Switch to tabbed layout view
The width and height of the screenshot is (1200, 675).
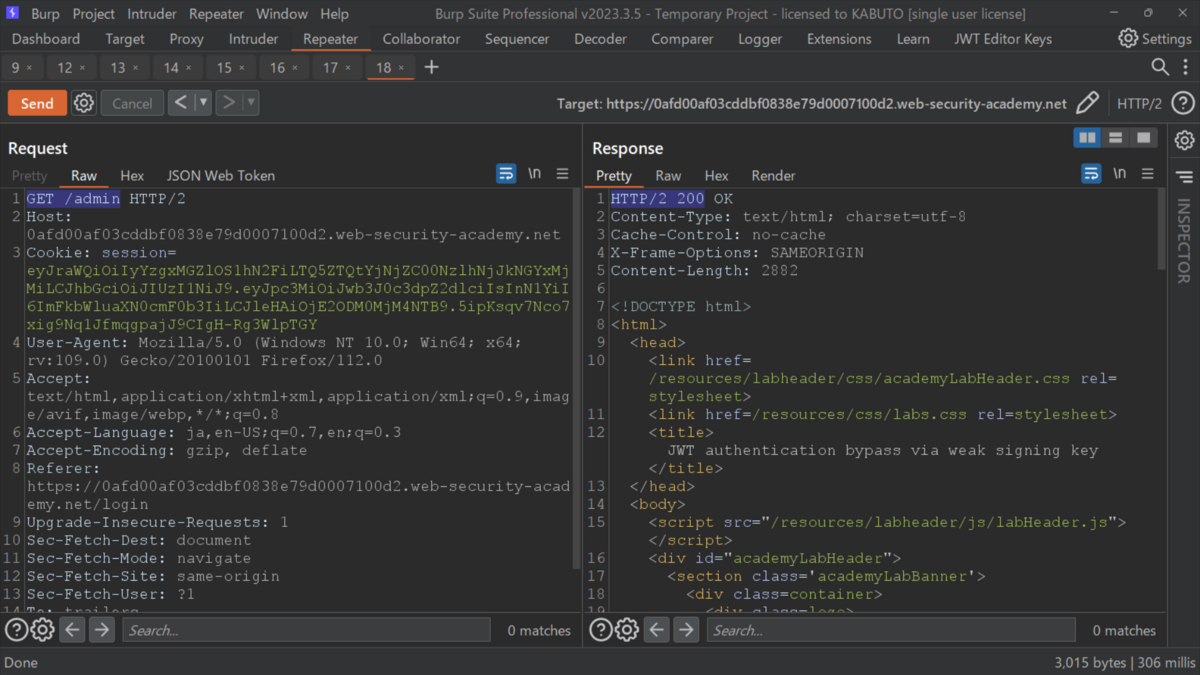click(x=1143, y=138)
